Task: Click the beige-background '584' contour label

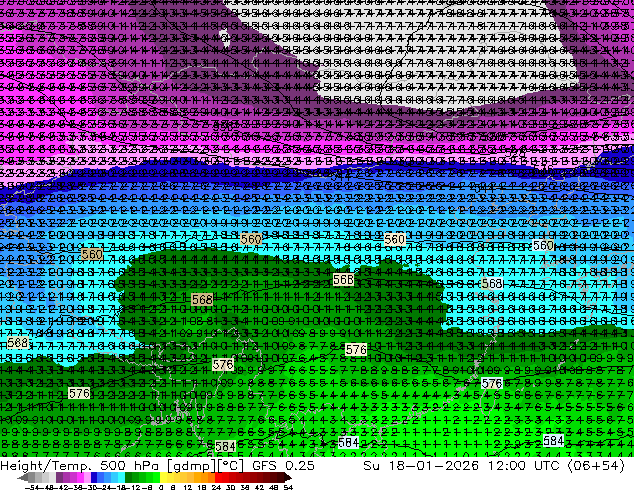Action: [225, 446]
